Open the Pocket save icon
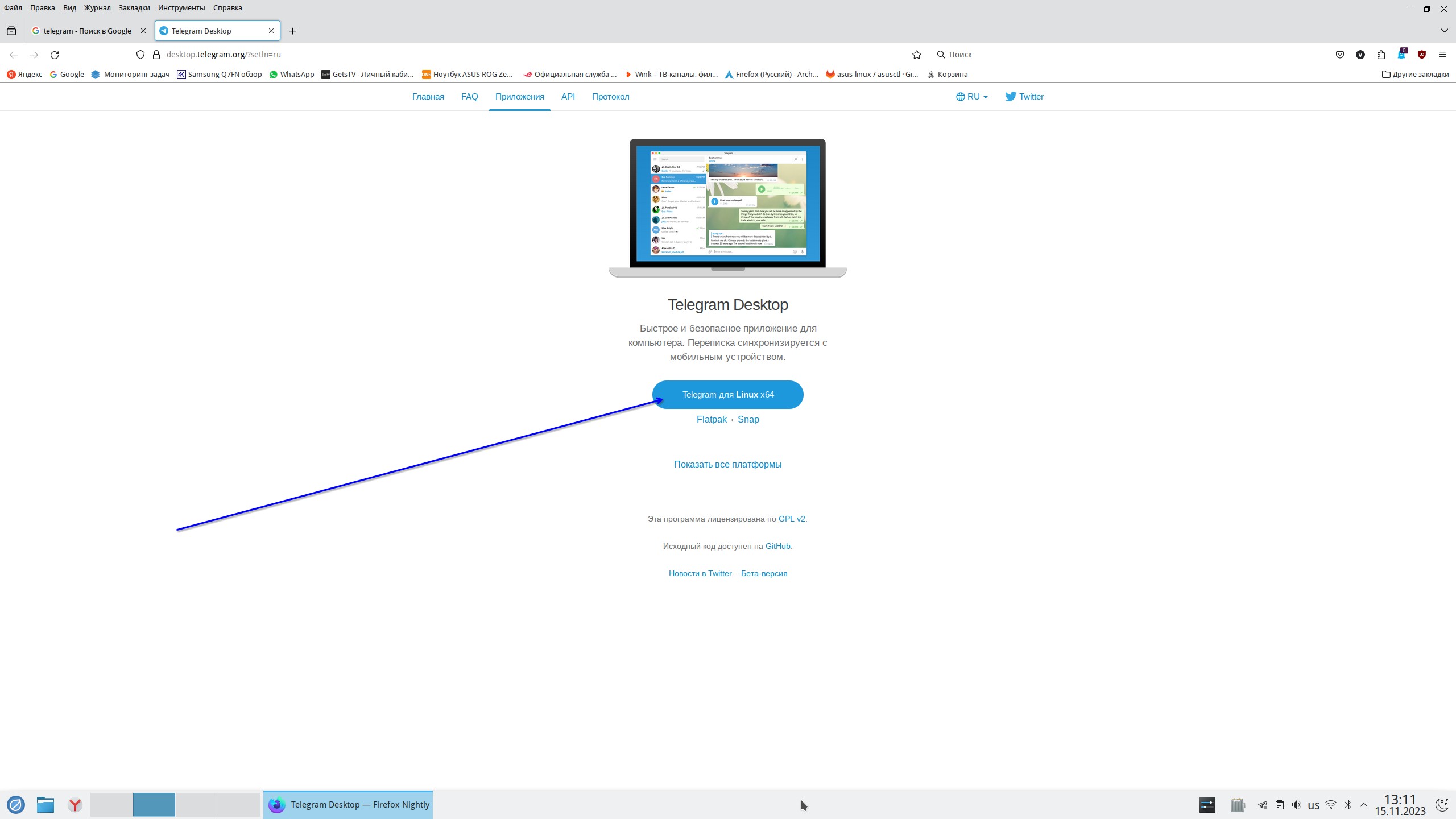Image resolution: width=1456 pixels, height=819 pixels. [x=1340, y=55]
